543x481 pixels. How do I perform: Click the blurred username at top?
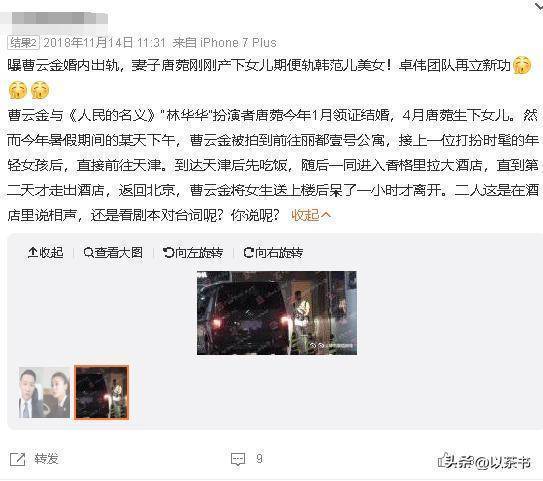pos(57,20)
